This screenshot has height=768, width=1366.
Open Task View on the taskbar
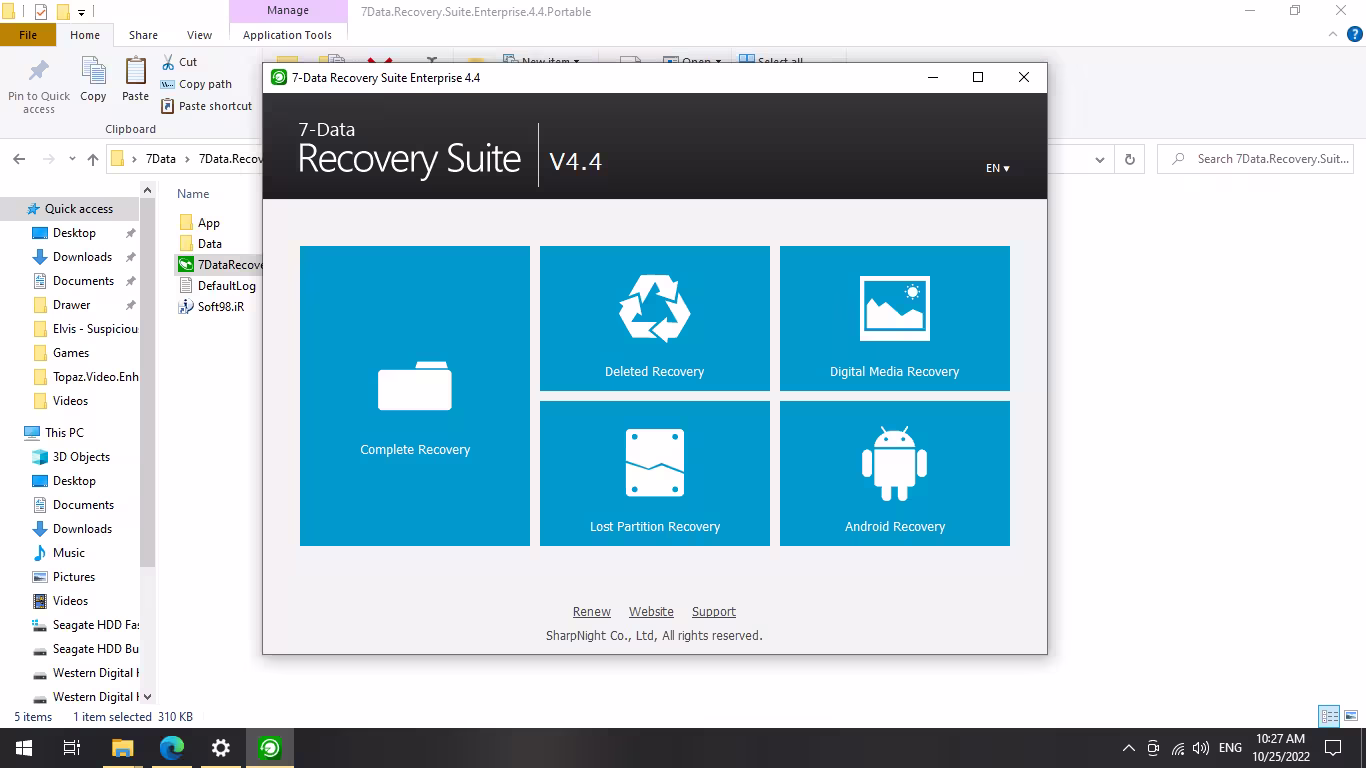72,748
